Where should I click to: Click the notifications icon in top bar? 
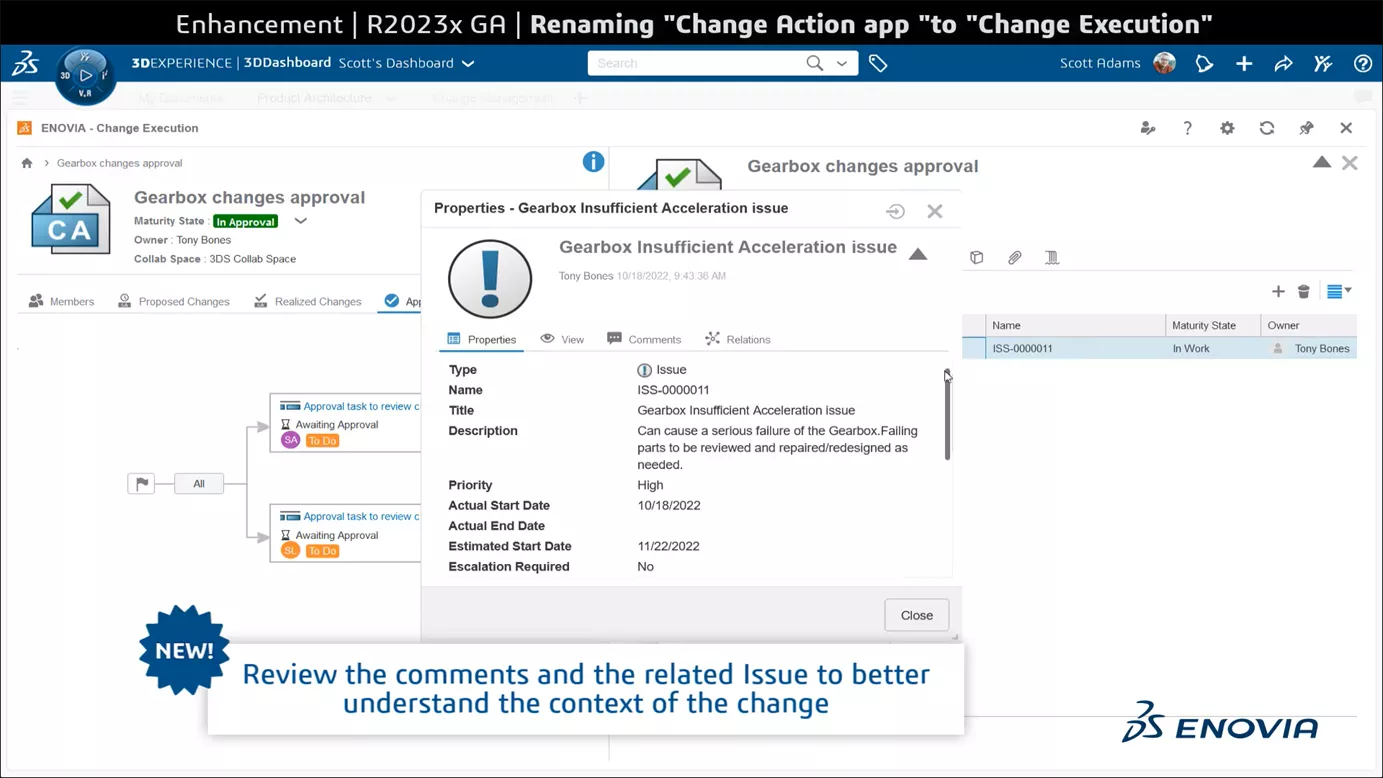point(1204,63)
